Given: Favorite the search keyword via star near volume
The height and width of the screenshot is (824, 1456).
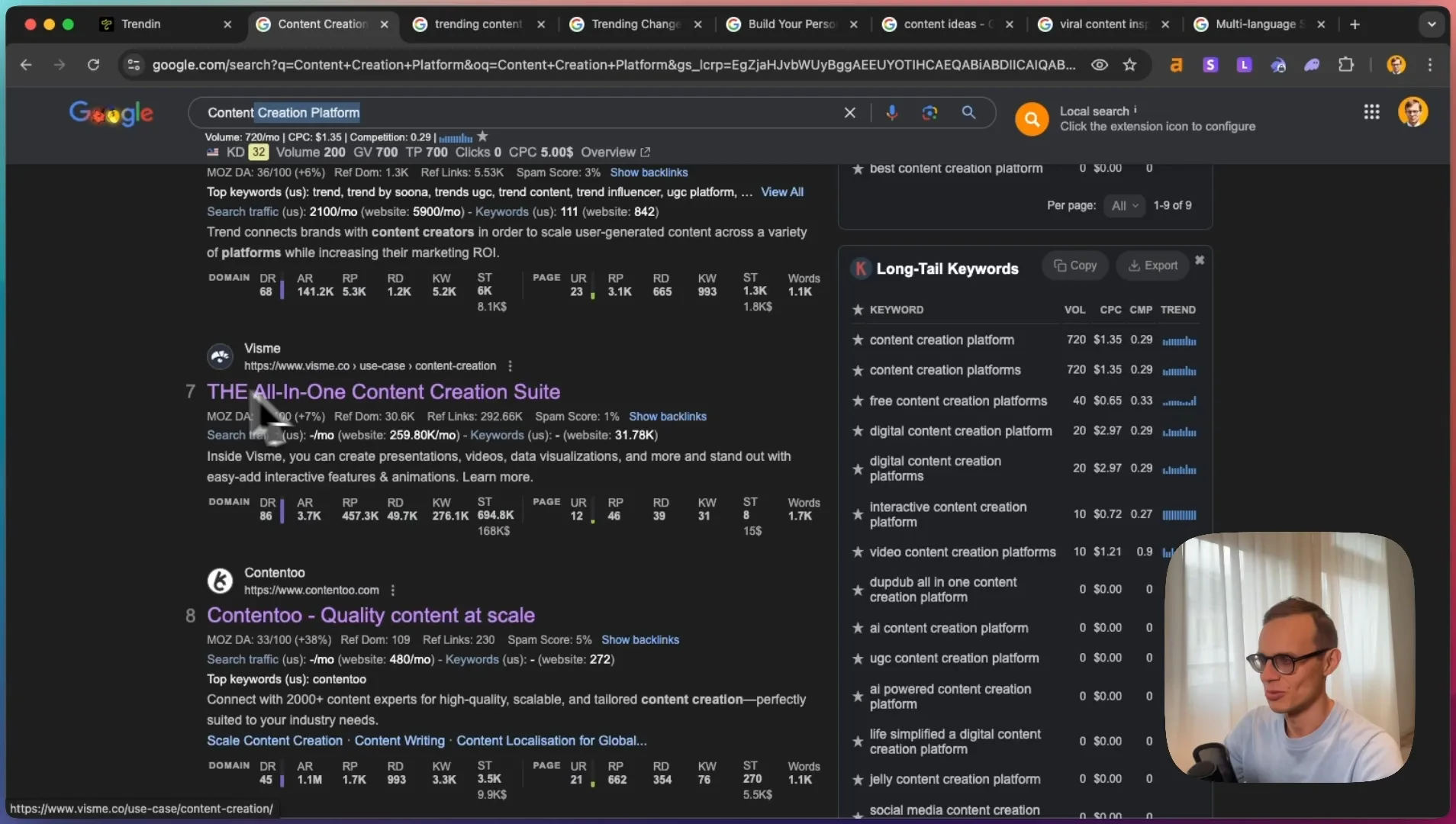Looking at the screenshot, I should point(482,137).
